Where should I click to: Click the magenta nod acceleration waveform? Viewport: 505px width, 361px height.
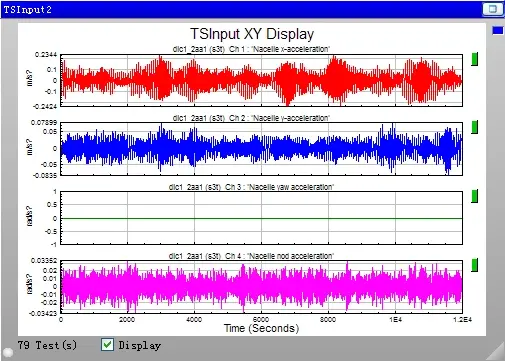261,287
